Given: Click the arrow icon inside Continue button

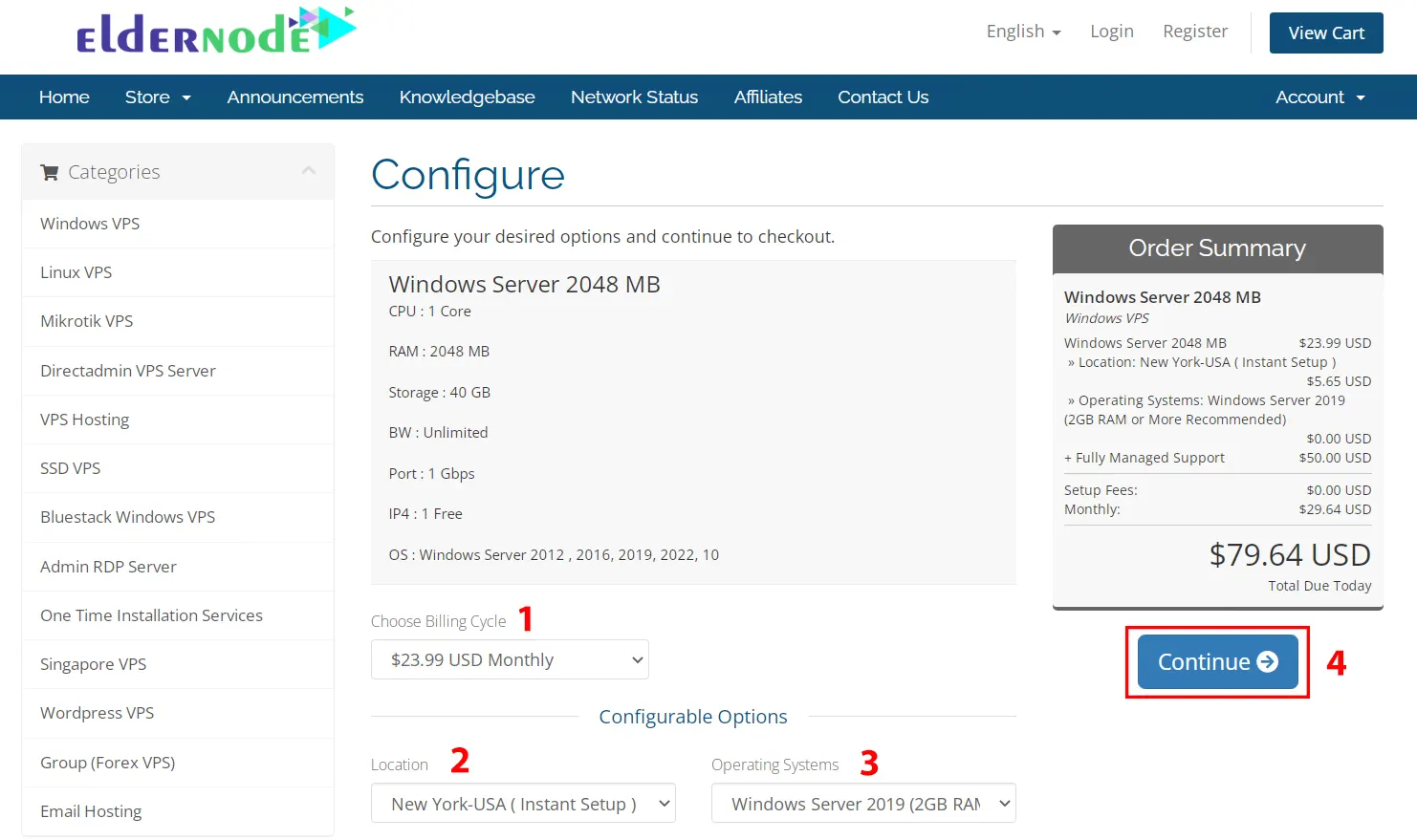Looking at the screenshot, I should point(1267,661).
